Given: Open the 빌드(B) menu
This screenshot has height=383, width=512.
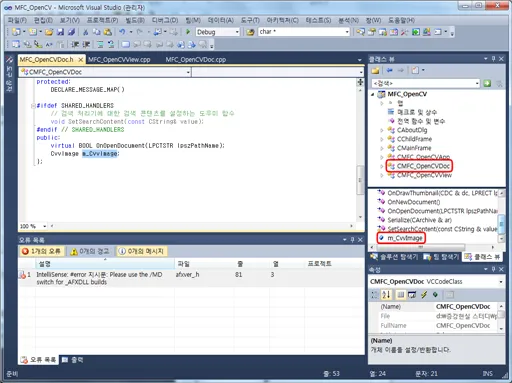Looking at the screenshot, I should coord(135,21).
